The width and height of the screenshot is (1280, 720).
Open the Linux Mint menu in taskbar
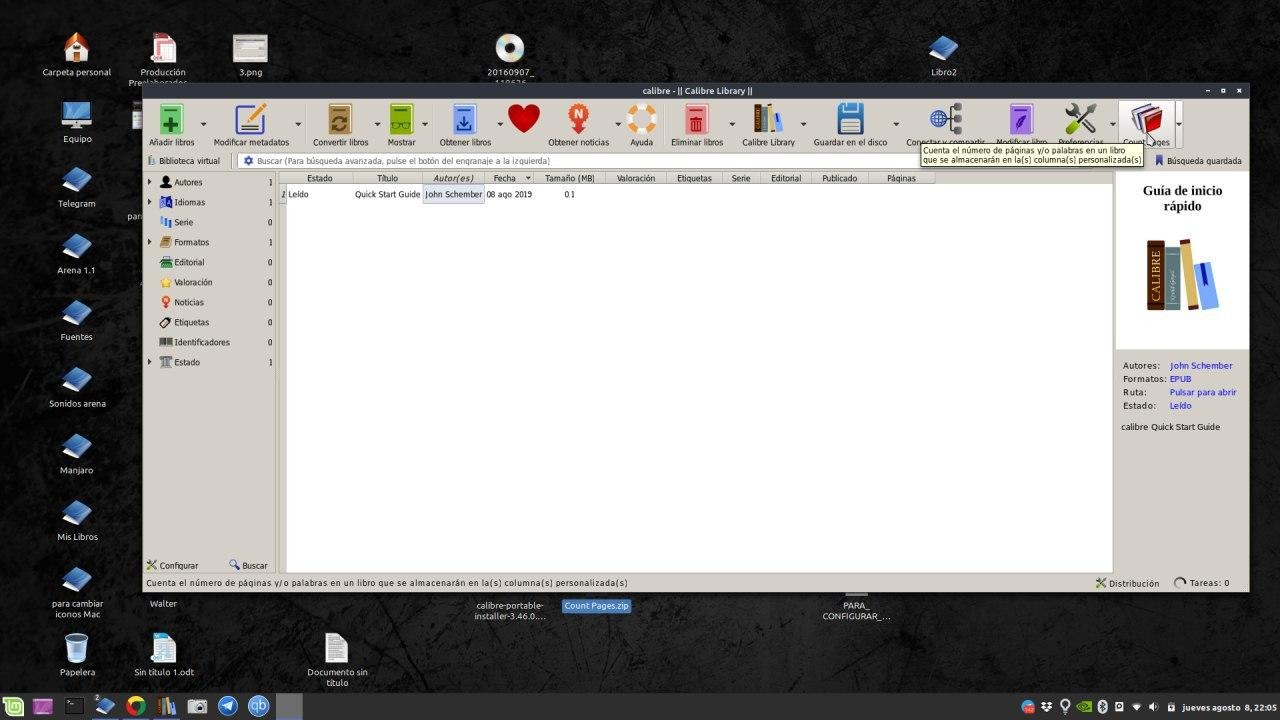14,706
